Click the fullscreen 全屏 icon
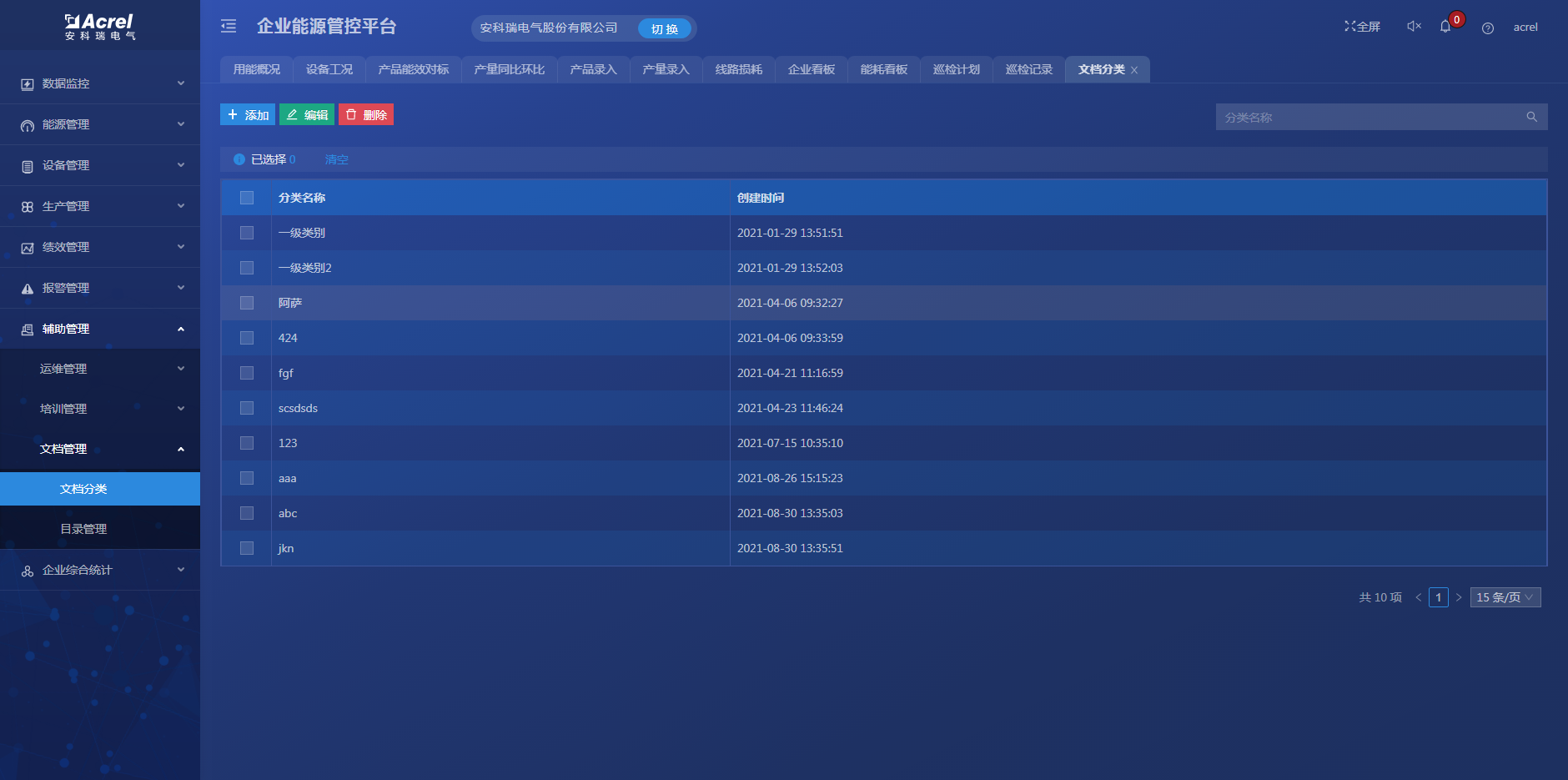Viewport: 1568px width, 780px height. click(x=1361, y=27)
